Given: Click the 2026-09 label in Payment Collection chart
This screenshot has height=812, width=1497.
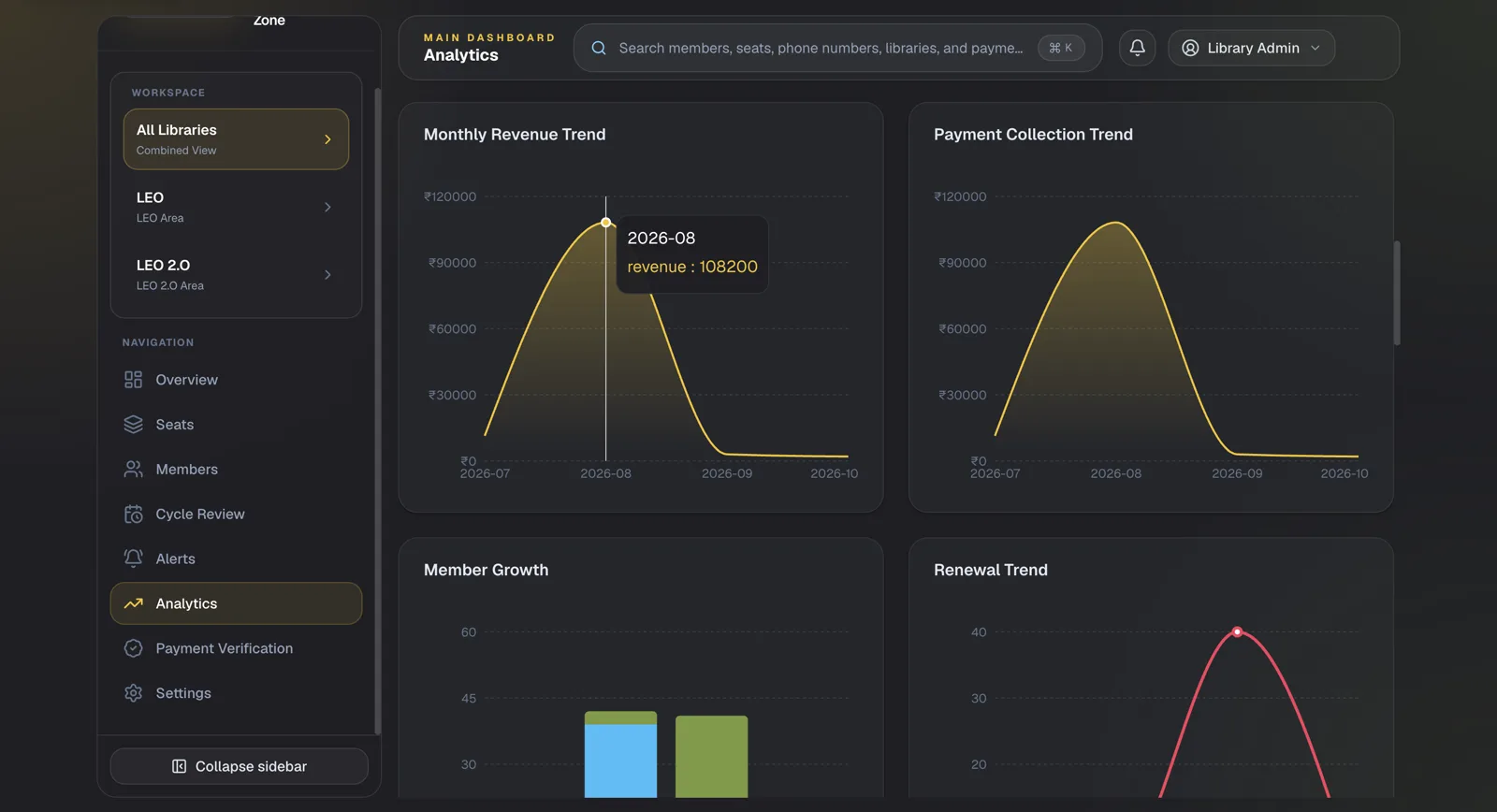Looking at the screenshot, I should pyautogui.click(x=1237, y=473).
